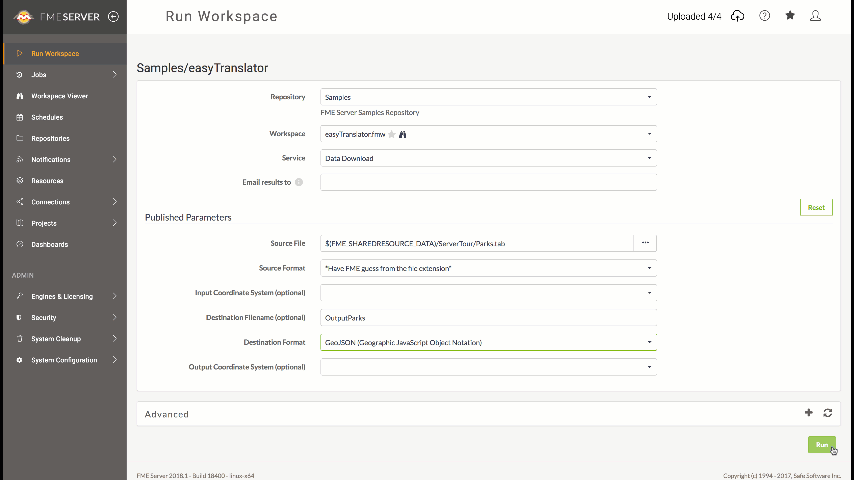Viewport: 854px width, 480px height.
Task: Click the Projects sidebar icon
Action: (20, 223)
